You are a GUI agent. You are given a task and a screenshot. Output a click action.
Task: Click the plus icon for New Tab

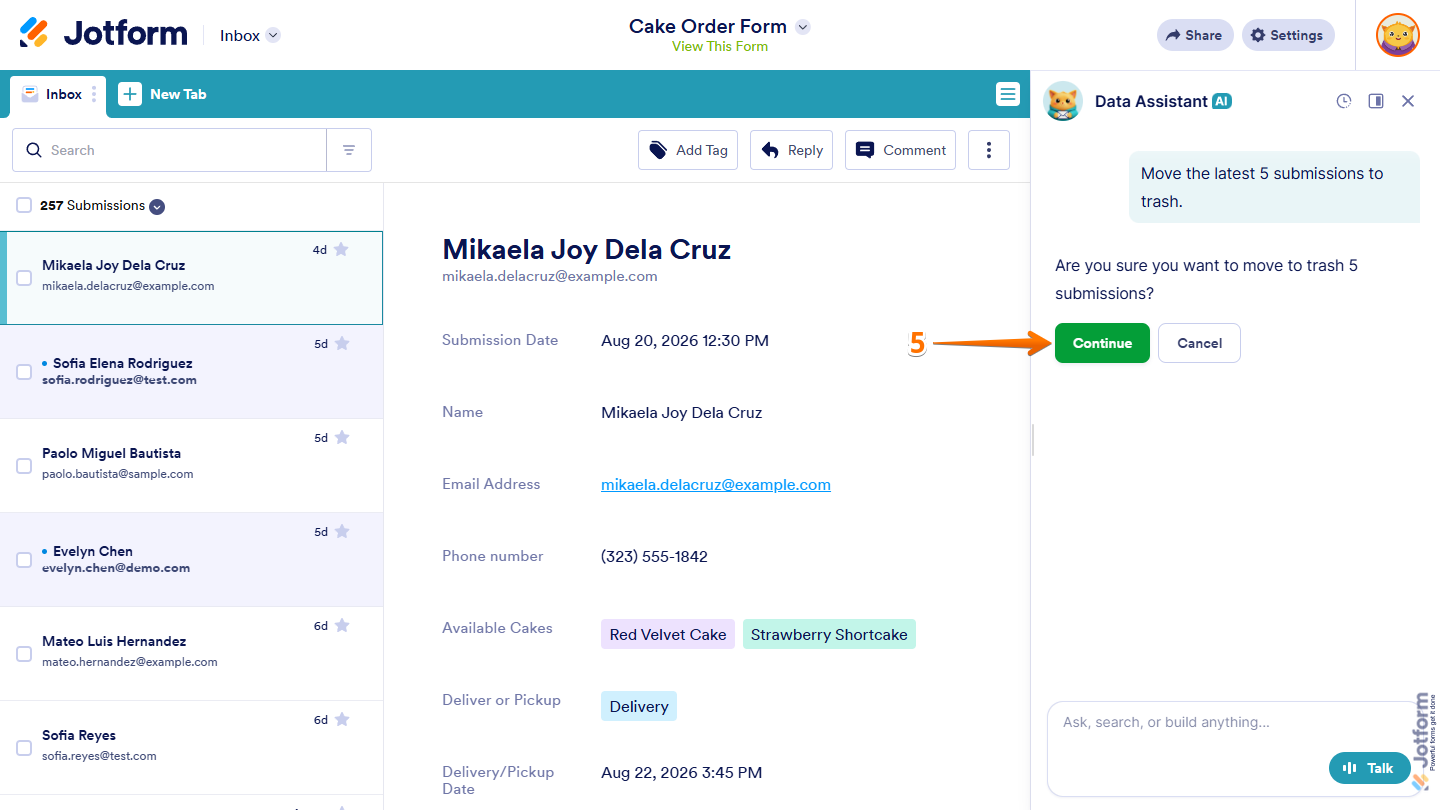pyautogui.click(x=130, y=94)
